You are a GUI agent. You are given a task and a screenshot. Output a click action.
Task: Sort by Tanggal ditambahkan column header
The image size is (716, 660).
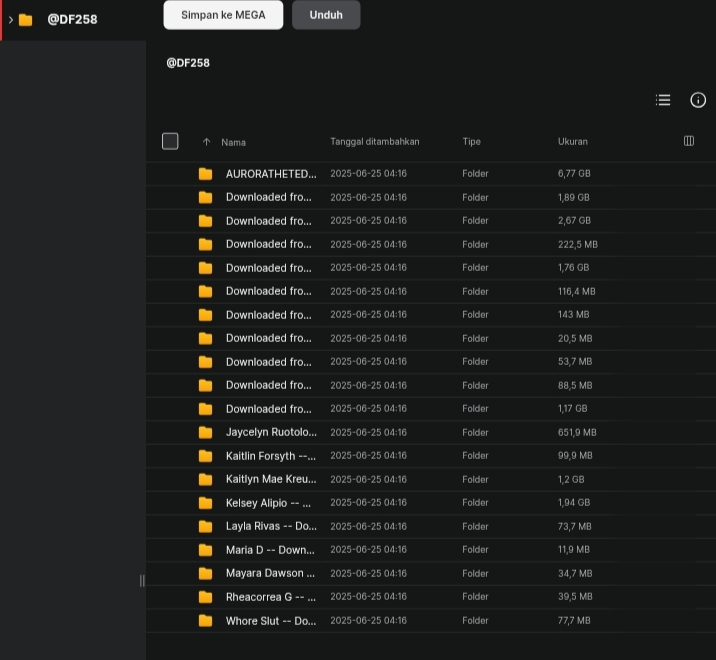tap(375, 142)
